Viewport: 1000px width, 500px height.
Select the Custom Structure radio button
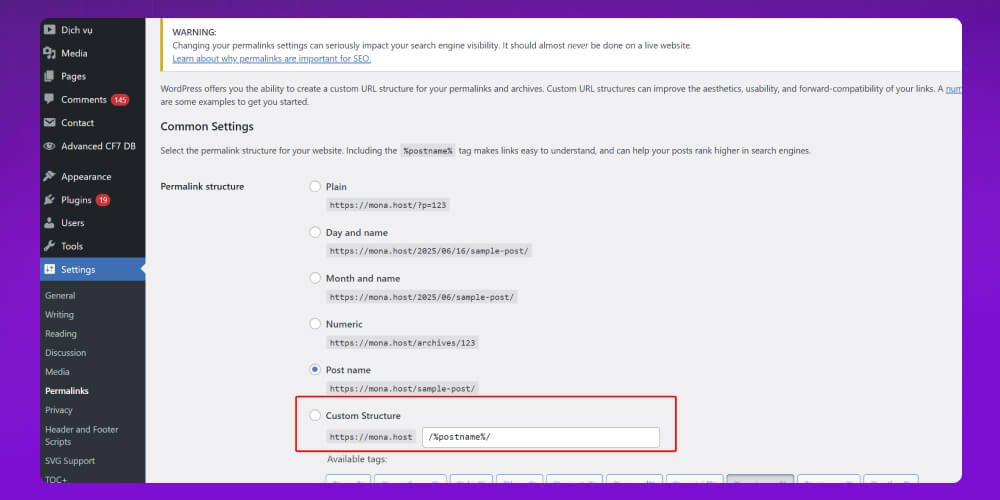pyautogui.click(x=315, y=415)
